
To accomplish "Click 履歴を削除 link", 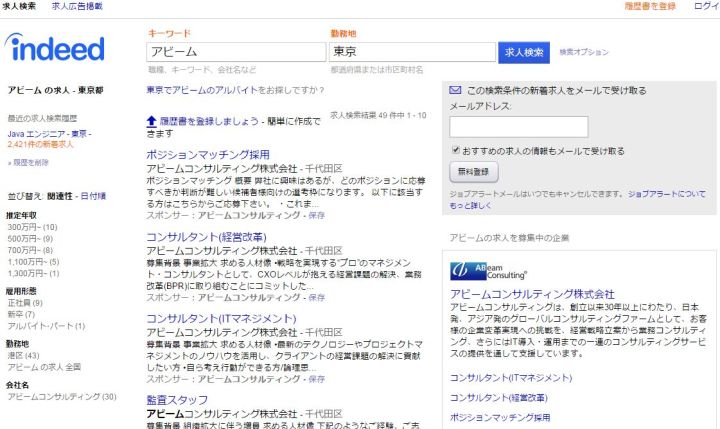I will coord(30,162).
